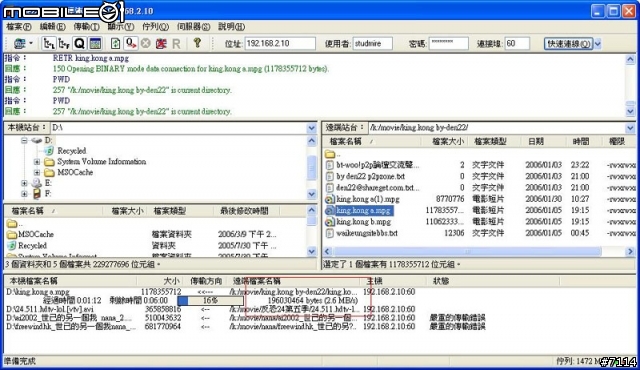
Task: Select the F: drive icon in tree
Action: point(37,194)
